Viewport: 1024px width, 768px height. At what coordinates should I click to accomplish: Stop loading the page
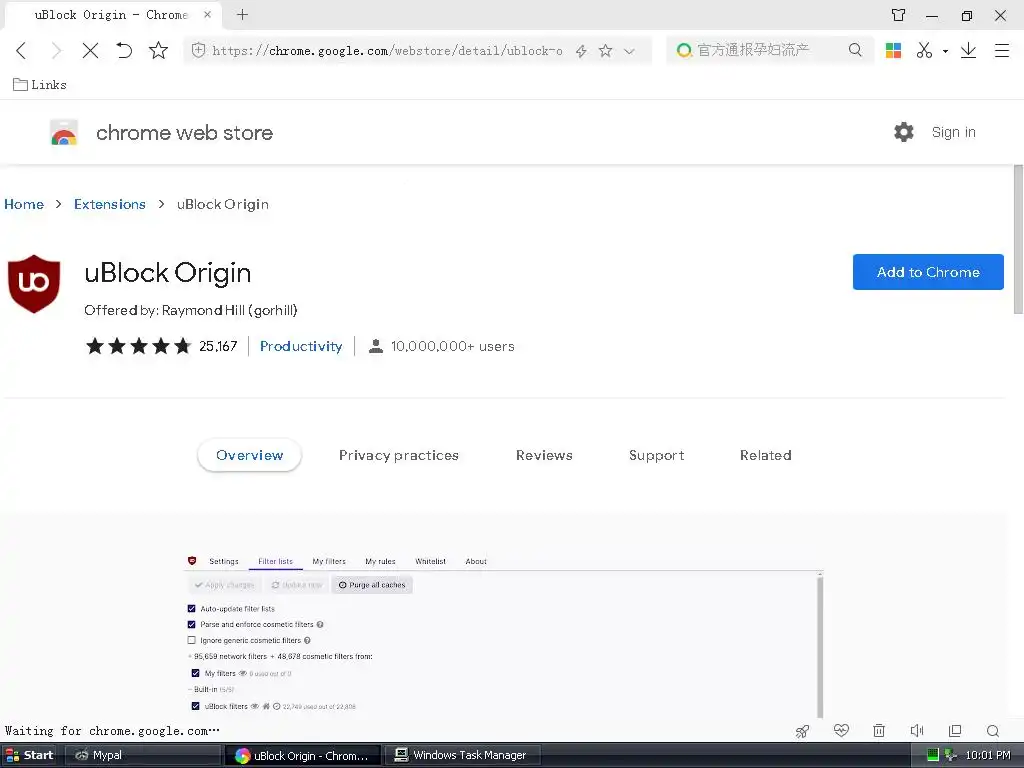[x=90, y=50]
